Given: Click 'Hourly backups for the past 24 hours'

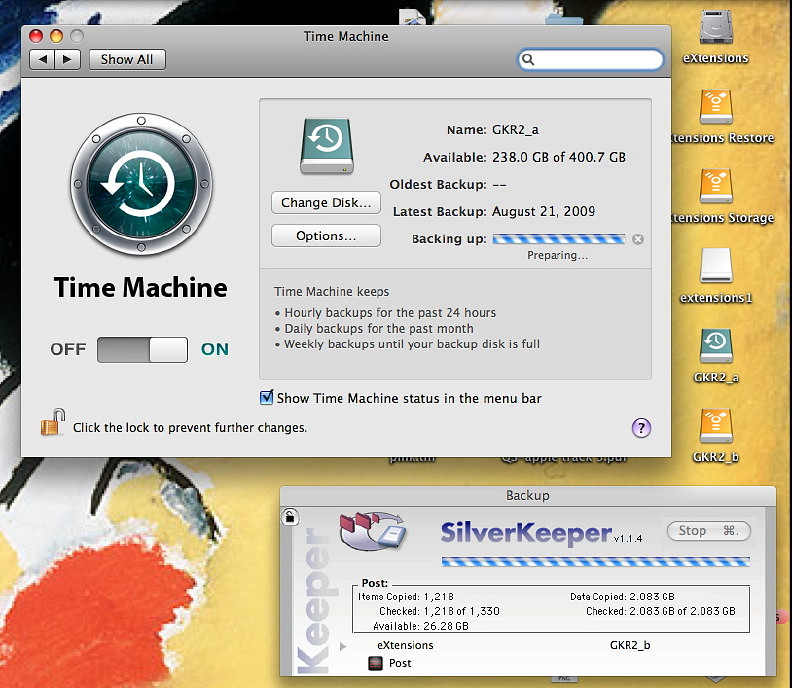Looking at the screenshot, I should [x=390, y=313].
